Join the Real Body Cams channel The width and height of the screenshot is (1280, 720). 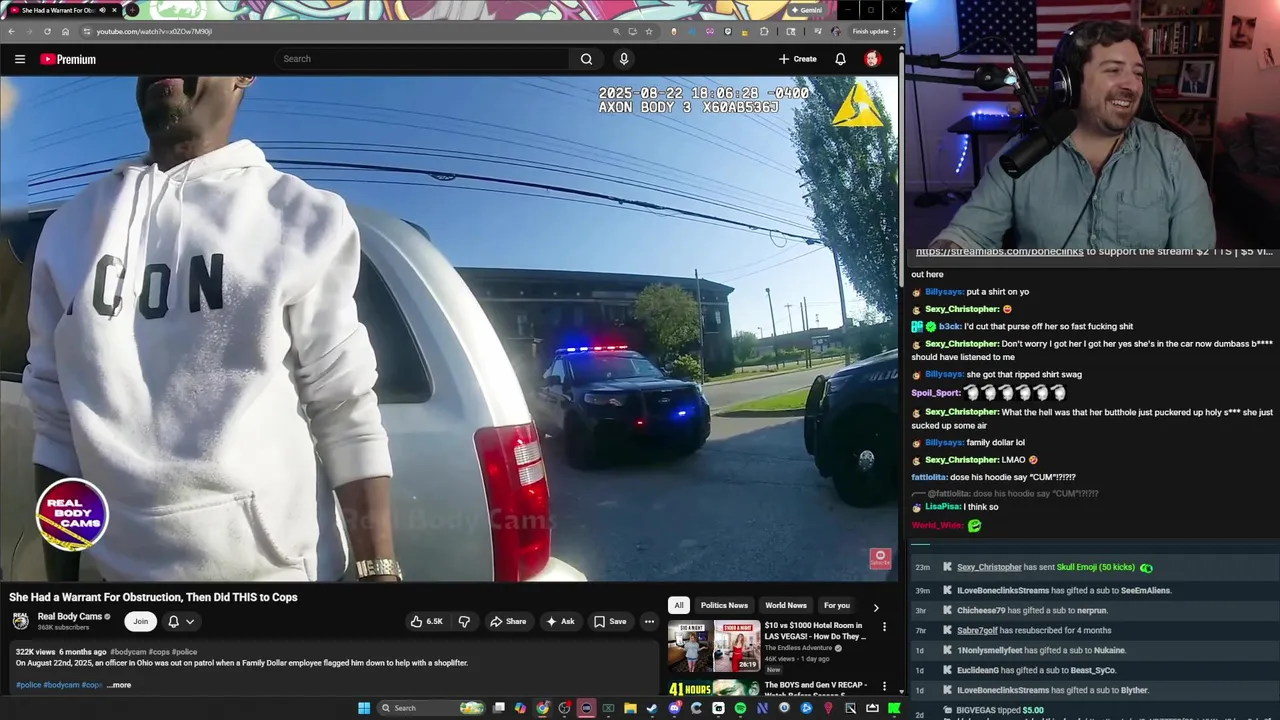click(x=141, y=621)
